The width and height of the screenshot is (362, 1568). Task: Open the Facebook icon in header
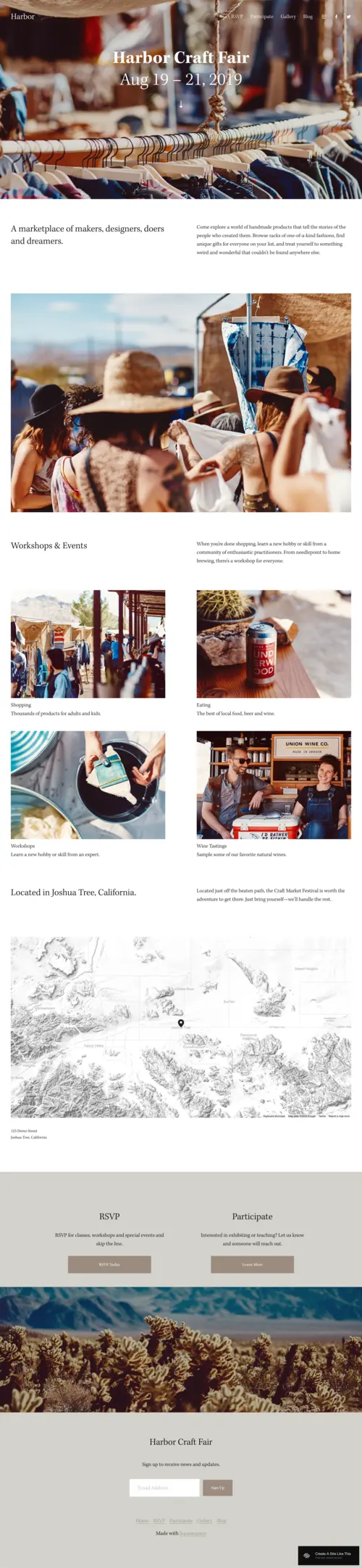336,17
